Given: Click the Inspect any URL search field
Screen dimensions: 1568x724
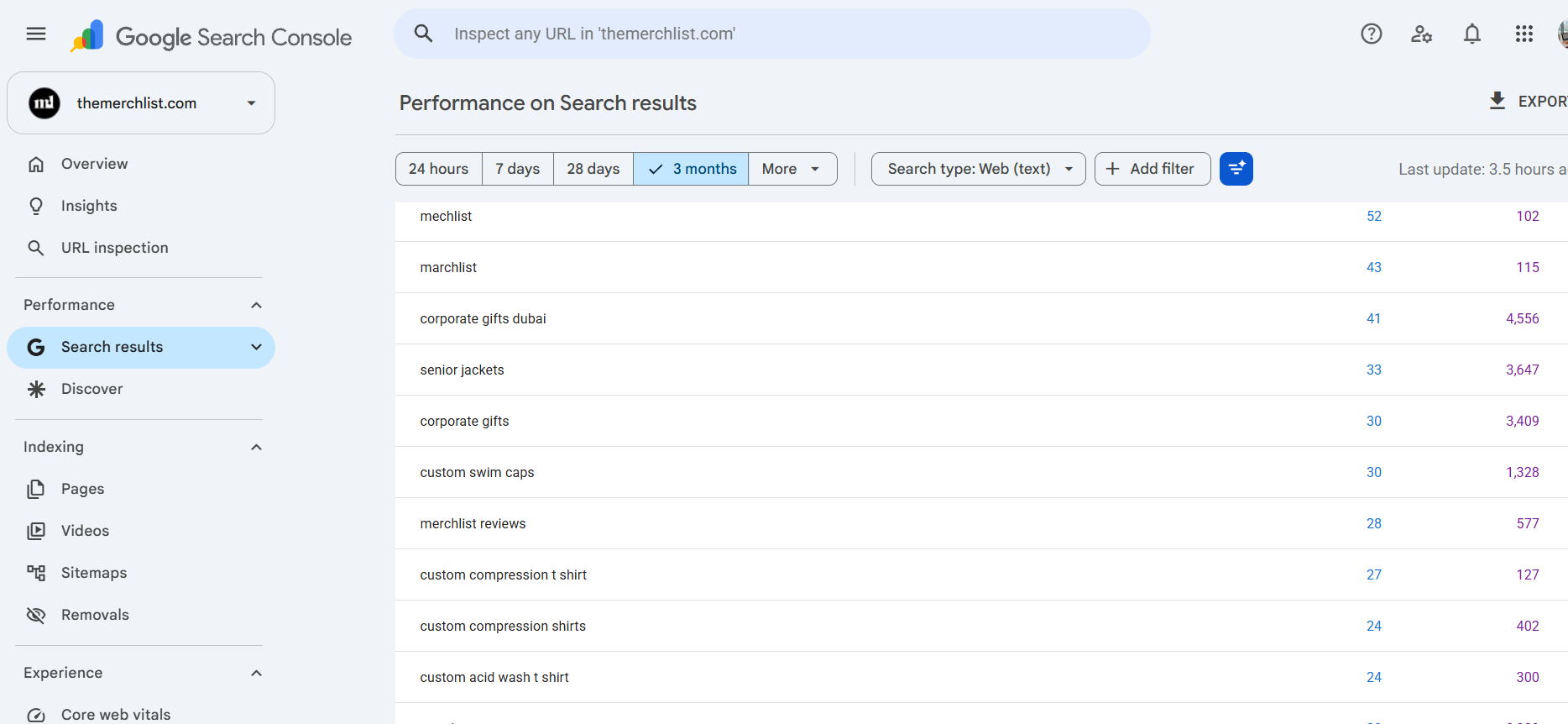Looking at the screenshot, I should pos(772,34).
